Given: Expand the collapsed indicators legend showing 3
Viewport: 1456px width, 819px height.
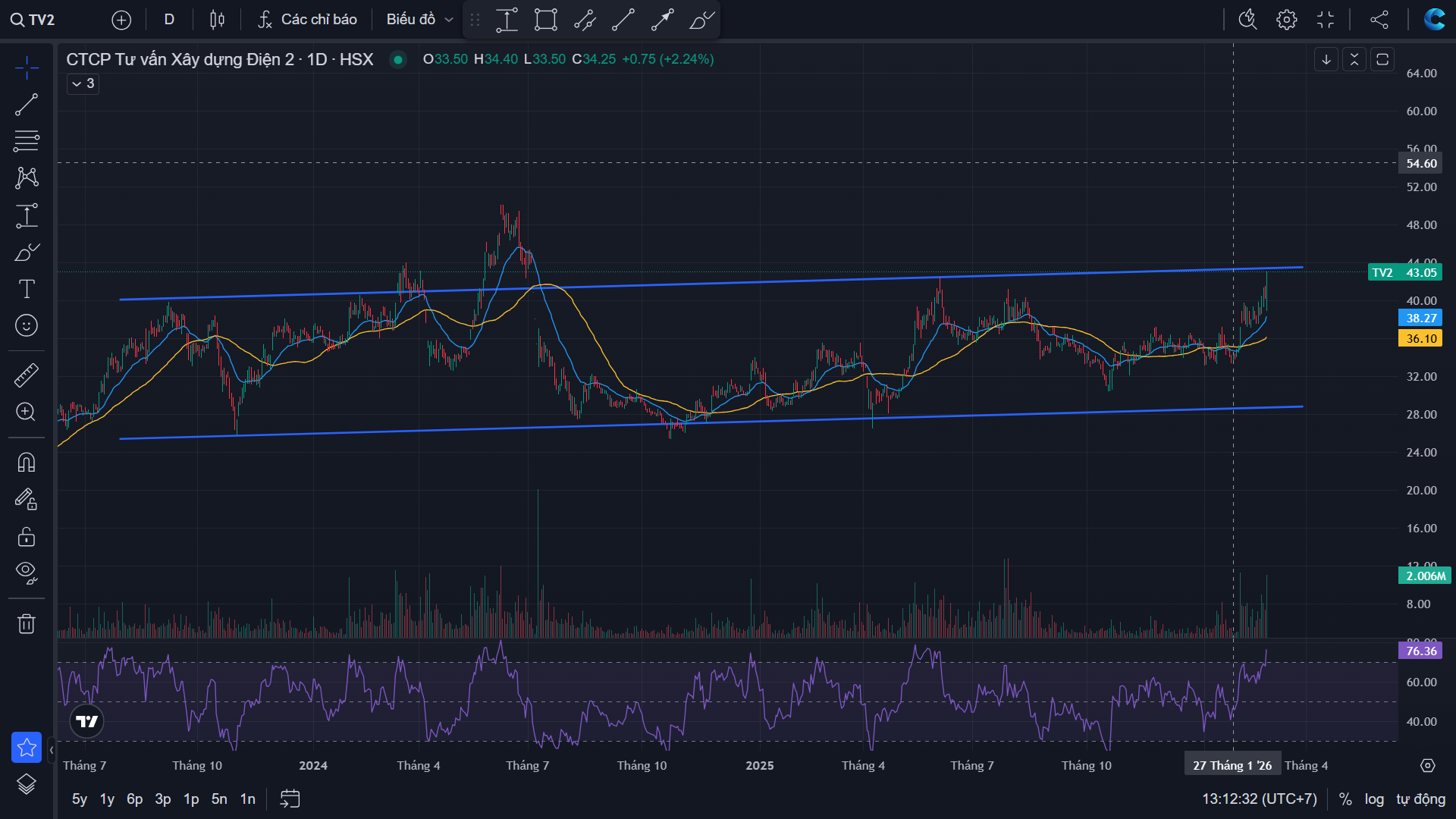Looking at the screenshot, I should coord(83,83).
